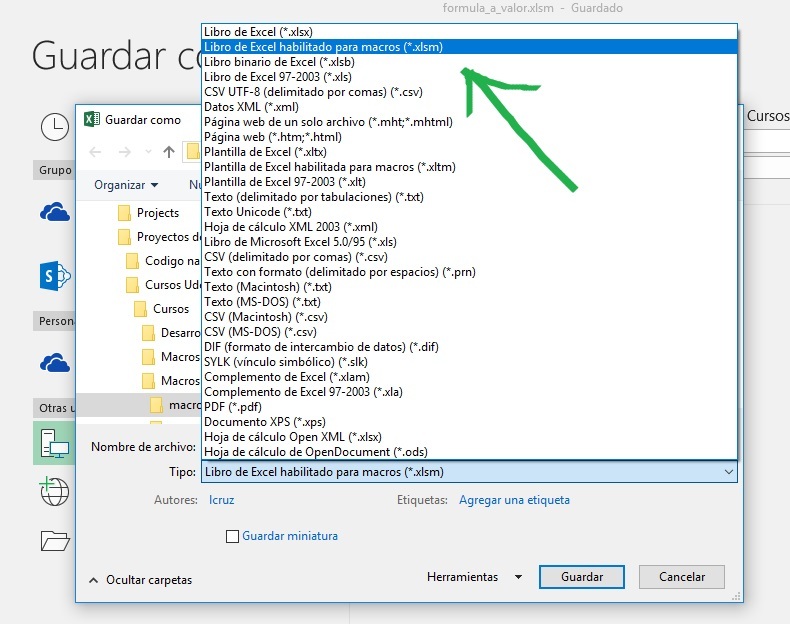Click the Browse open folder icon
Image resolution: width=790 pixels, height=624 pixels.
[55, 541]
